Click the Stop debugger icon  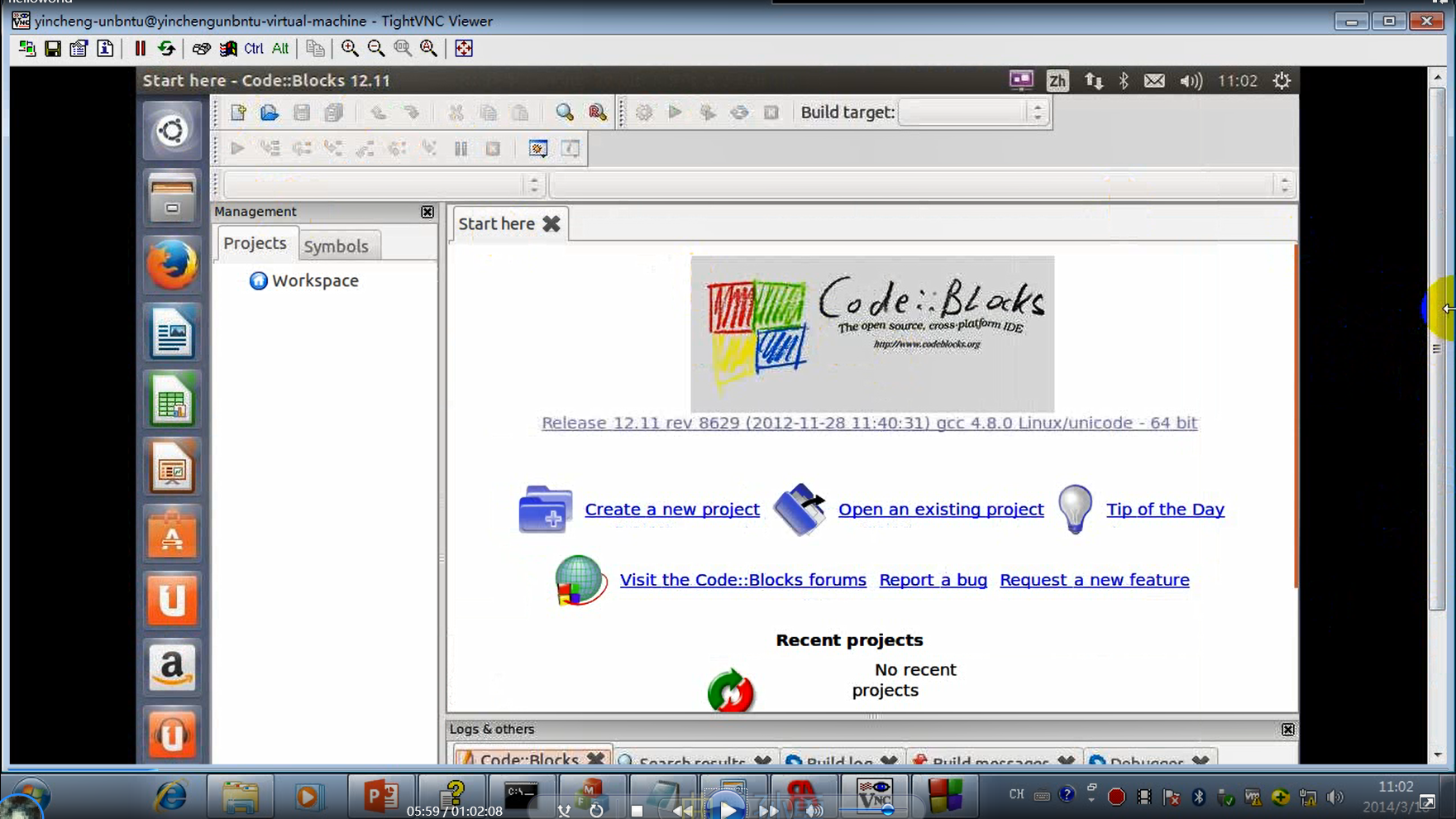pos(494,149)
